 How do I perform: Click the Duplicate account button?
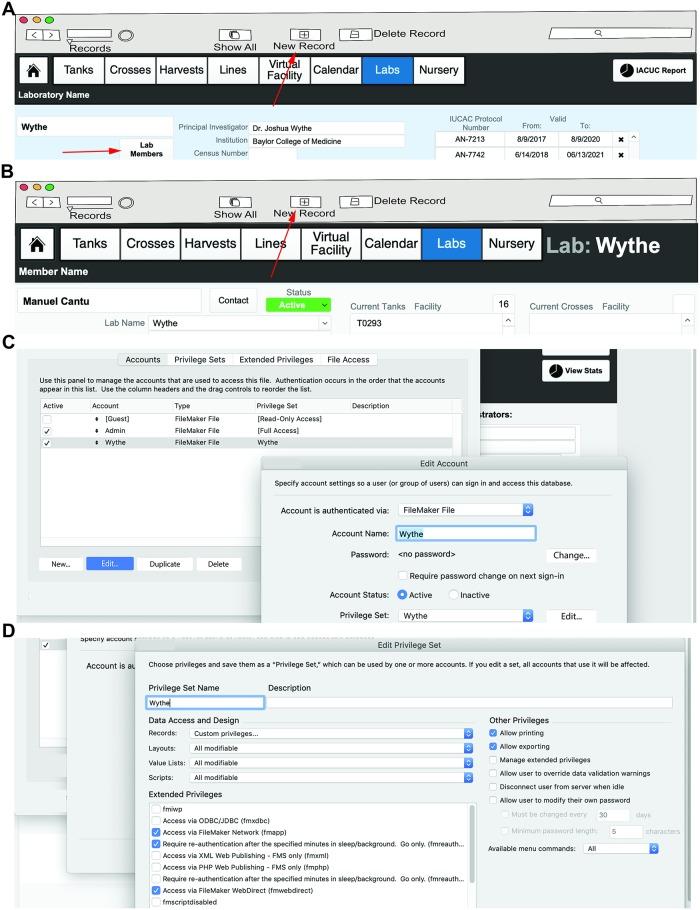(165, 564)
